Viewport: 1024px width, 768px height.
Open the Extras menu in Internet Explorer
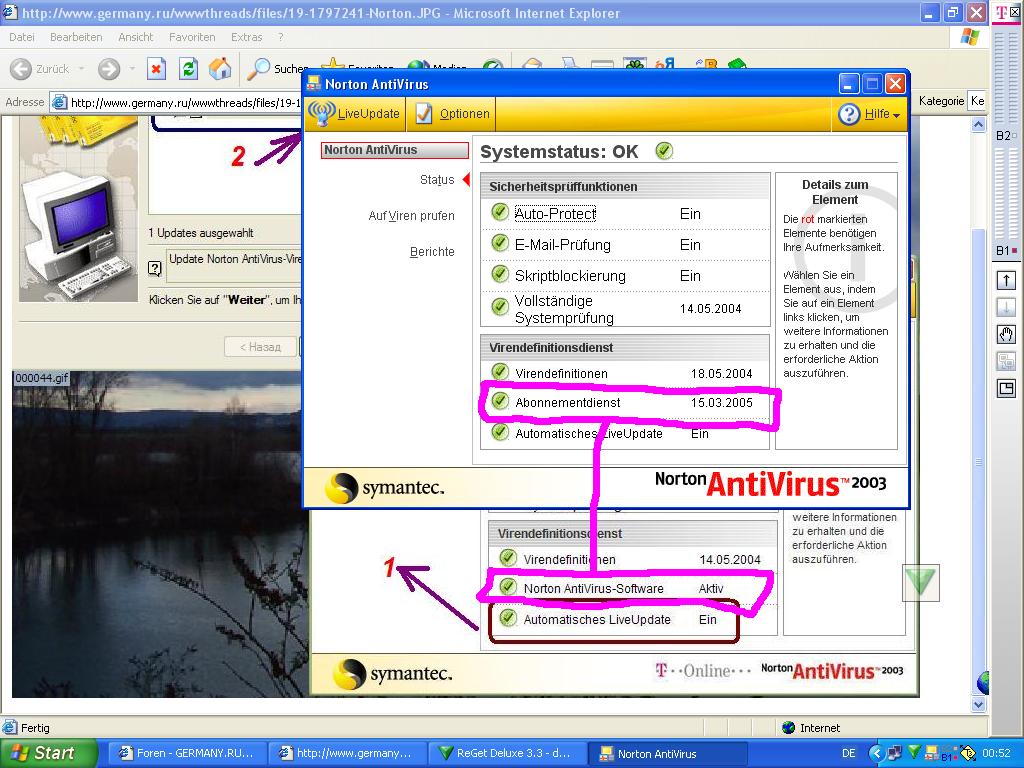[246, 37]
